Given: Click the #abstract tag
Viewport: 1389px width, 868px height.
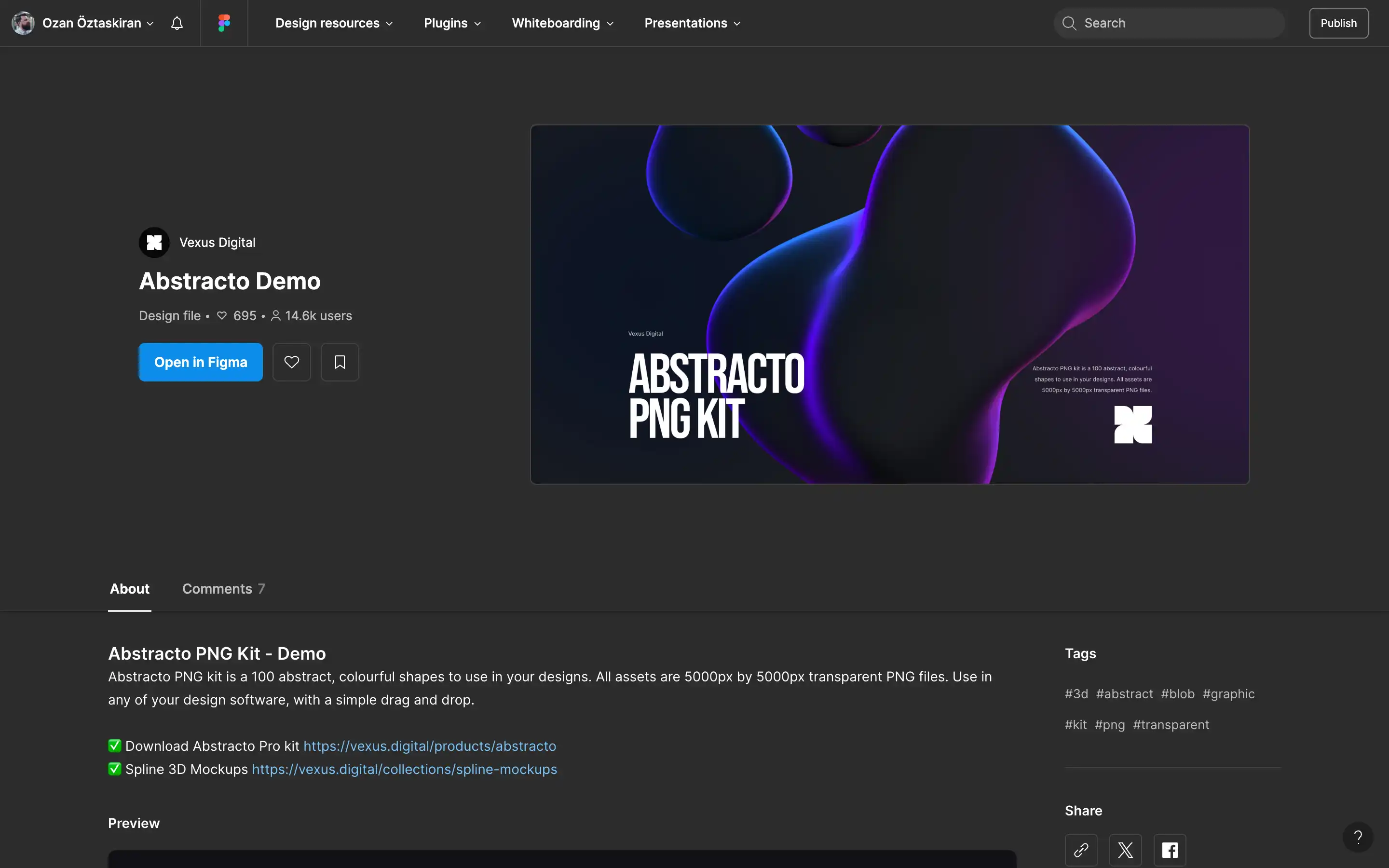Looking at the screenshot, I should pyautogui.click(x=1124, y=693).
